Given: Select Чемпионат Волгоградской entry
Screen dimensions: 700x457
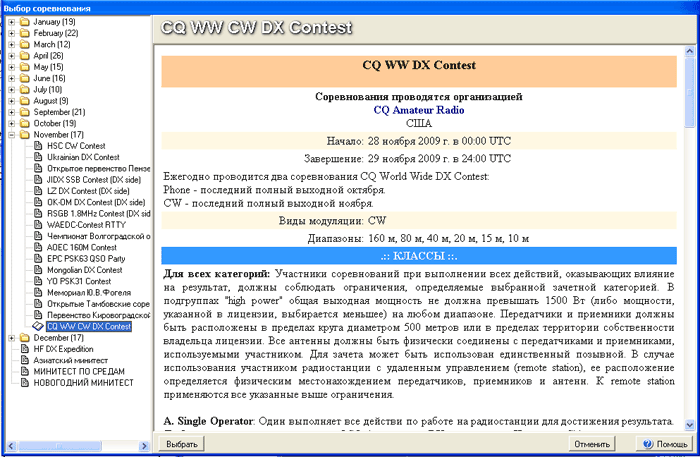Looking at the screenshot, I should [x=98, y=236].
